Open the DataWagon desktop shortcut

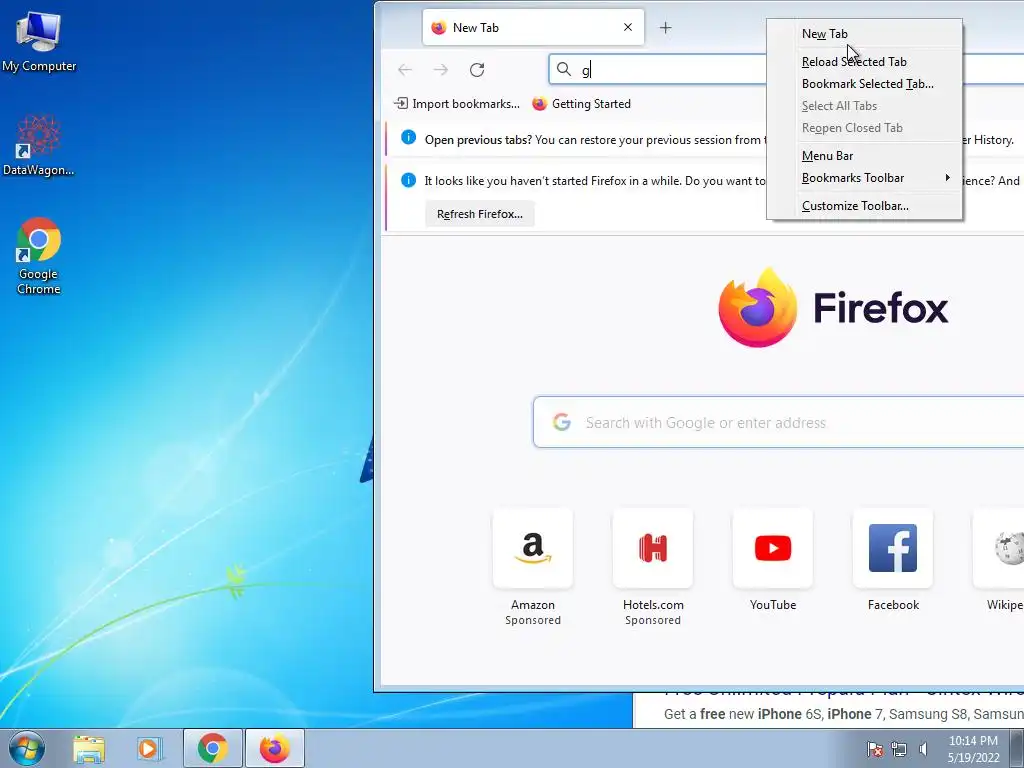click(x=39, y=145)
